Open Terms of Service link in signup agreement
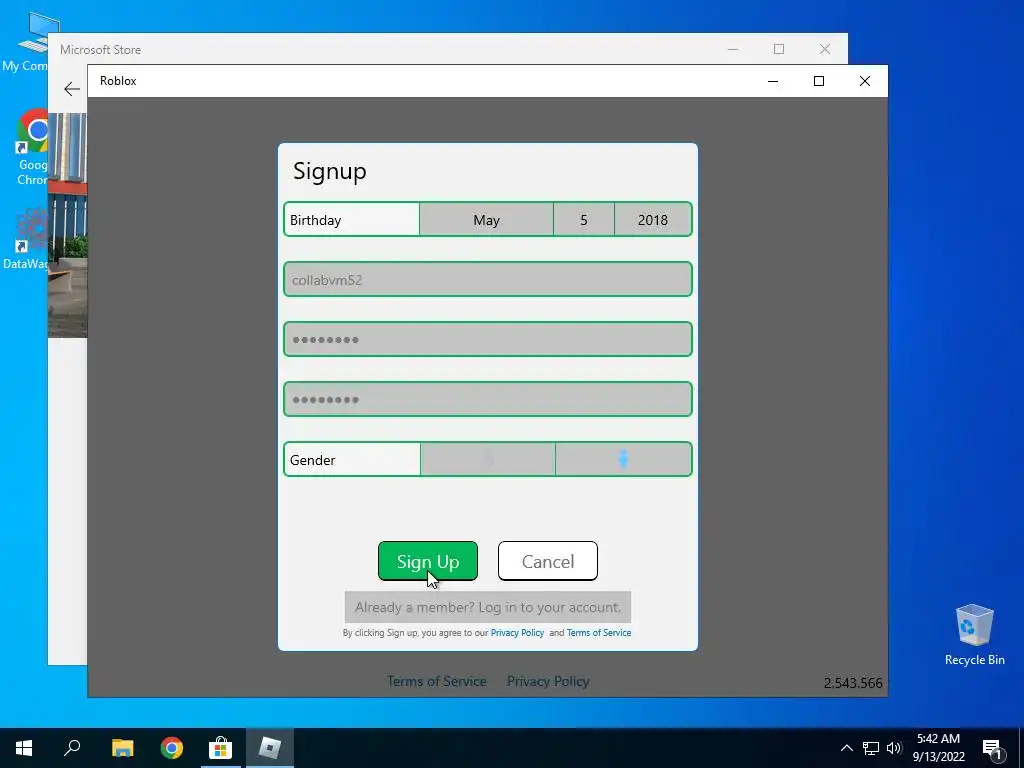 click(x=599, y=633)
